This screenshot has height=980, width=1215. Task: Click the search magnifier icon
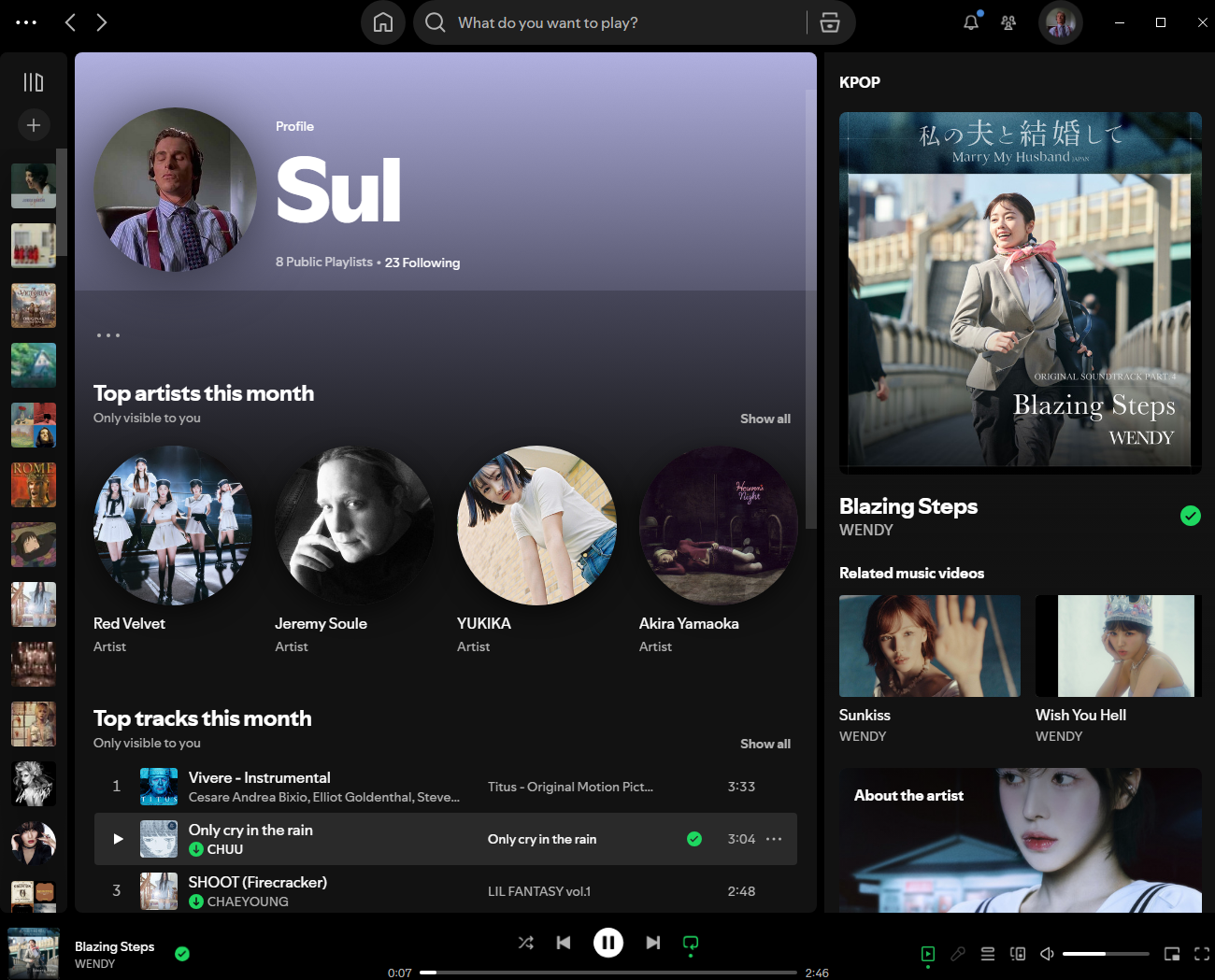click(436, 22)
